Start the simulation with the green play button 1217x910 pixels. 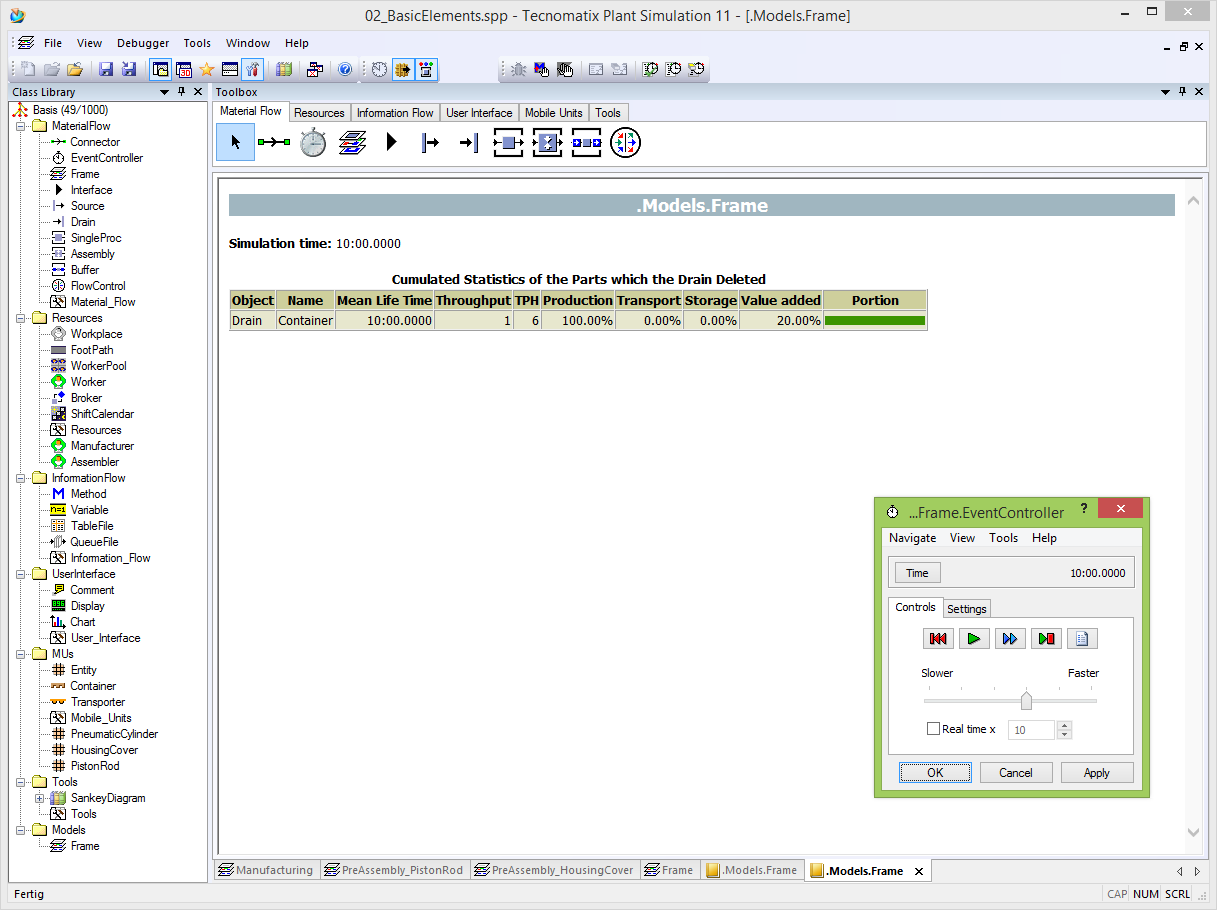point(974,638)
